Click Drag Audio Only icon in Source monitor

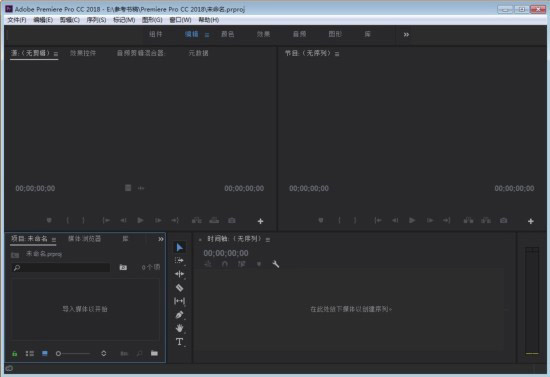tap(141, 188)
